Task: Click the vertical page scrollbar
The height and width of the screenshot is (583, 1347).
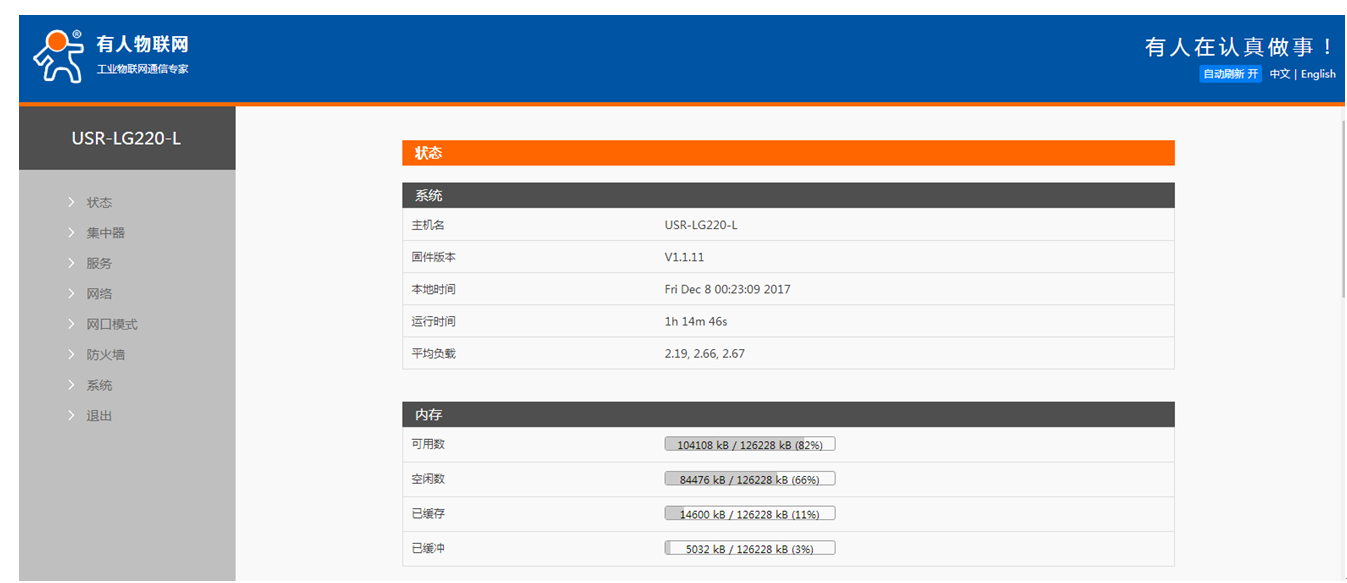Action: pos(1342,210)
